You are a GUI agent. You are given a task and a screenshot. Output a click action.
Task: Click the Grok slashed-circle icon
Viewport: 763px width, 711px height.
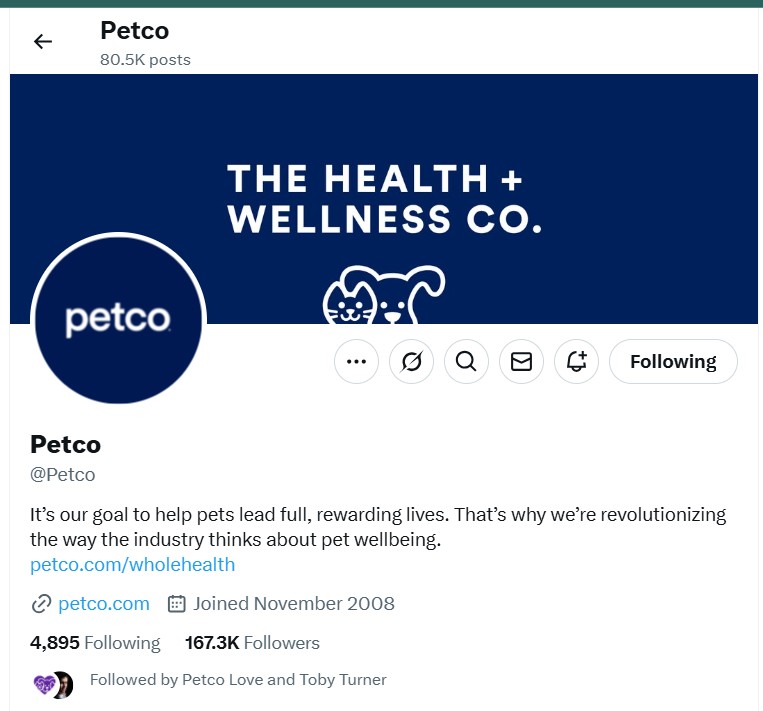click(x=411, y=362)
